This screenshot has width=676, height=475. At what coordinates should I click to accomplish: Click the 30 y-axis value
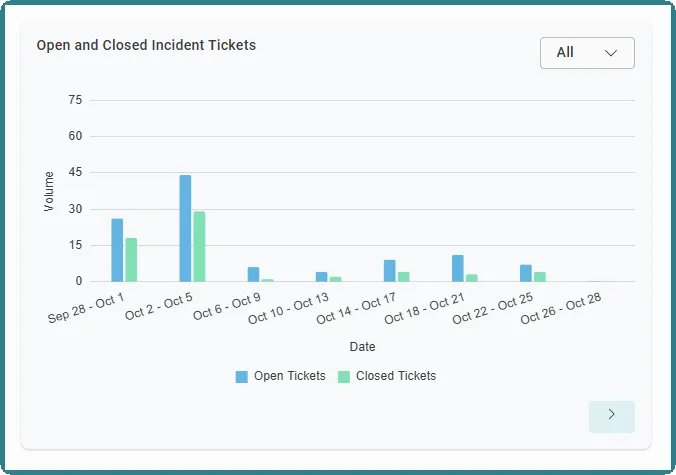[x=75, y=209]
